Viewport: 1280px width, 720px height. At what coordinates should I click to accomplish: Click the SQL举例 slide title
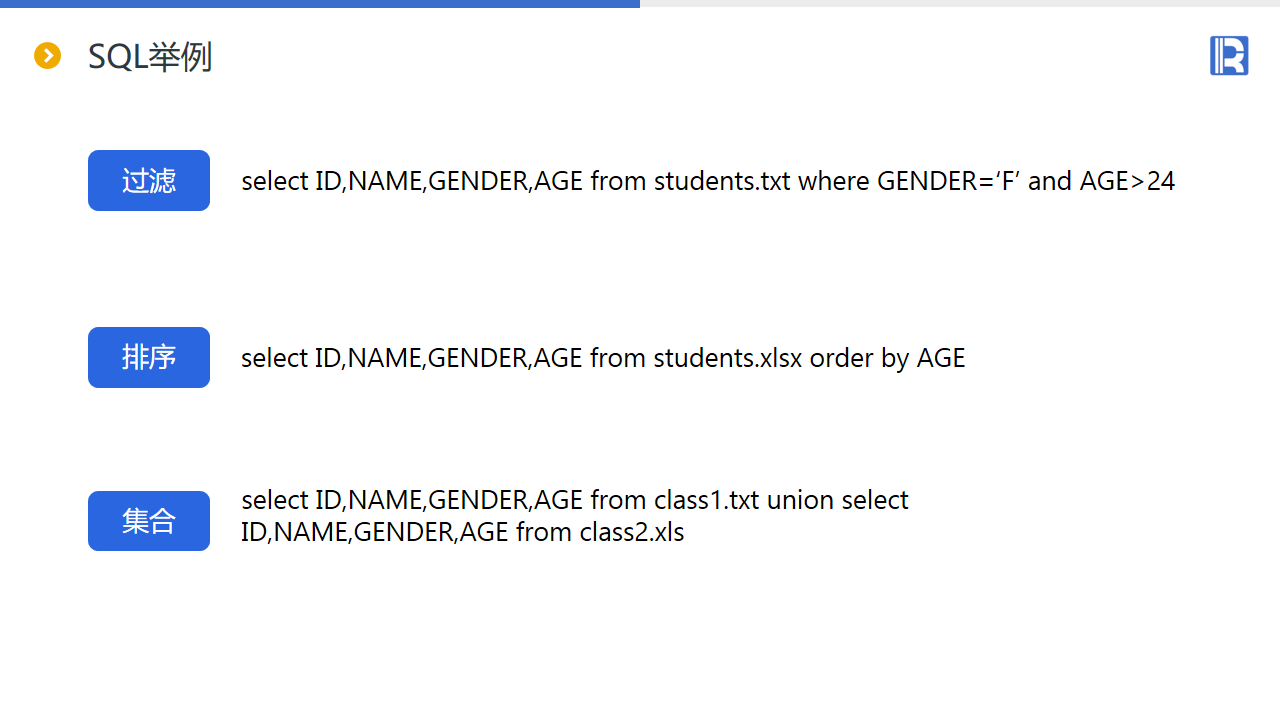150,57
